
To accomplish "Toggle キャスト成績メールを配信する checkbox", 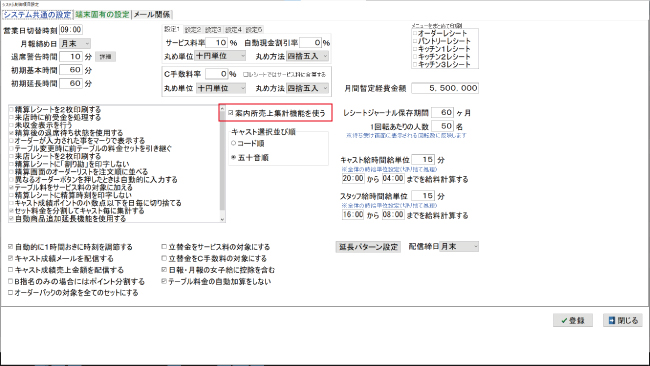I will (61, 258).
